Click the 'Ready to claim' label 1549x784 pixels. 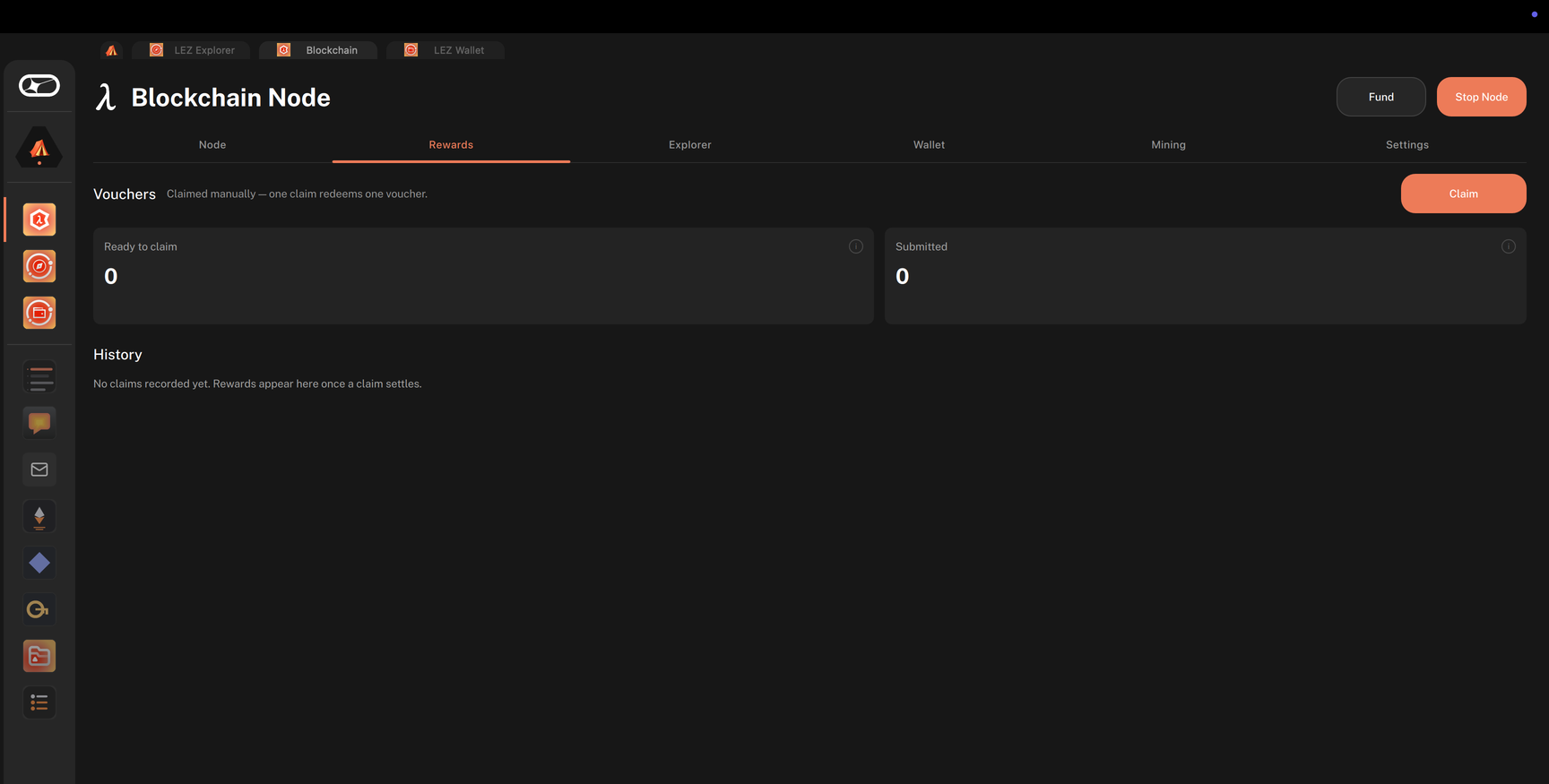141,246
